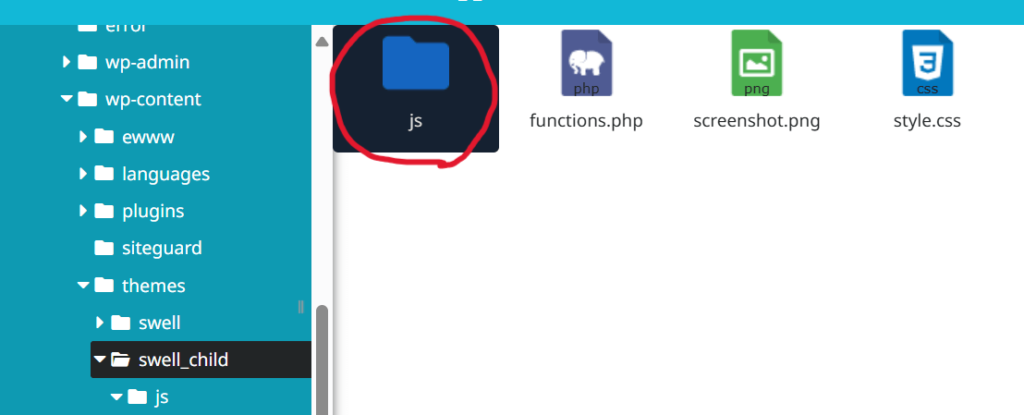The height and width of the screenshot is (415, 1024).
Task: Click the wp-admin folder icon
Action: pos(87,62)
